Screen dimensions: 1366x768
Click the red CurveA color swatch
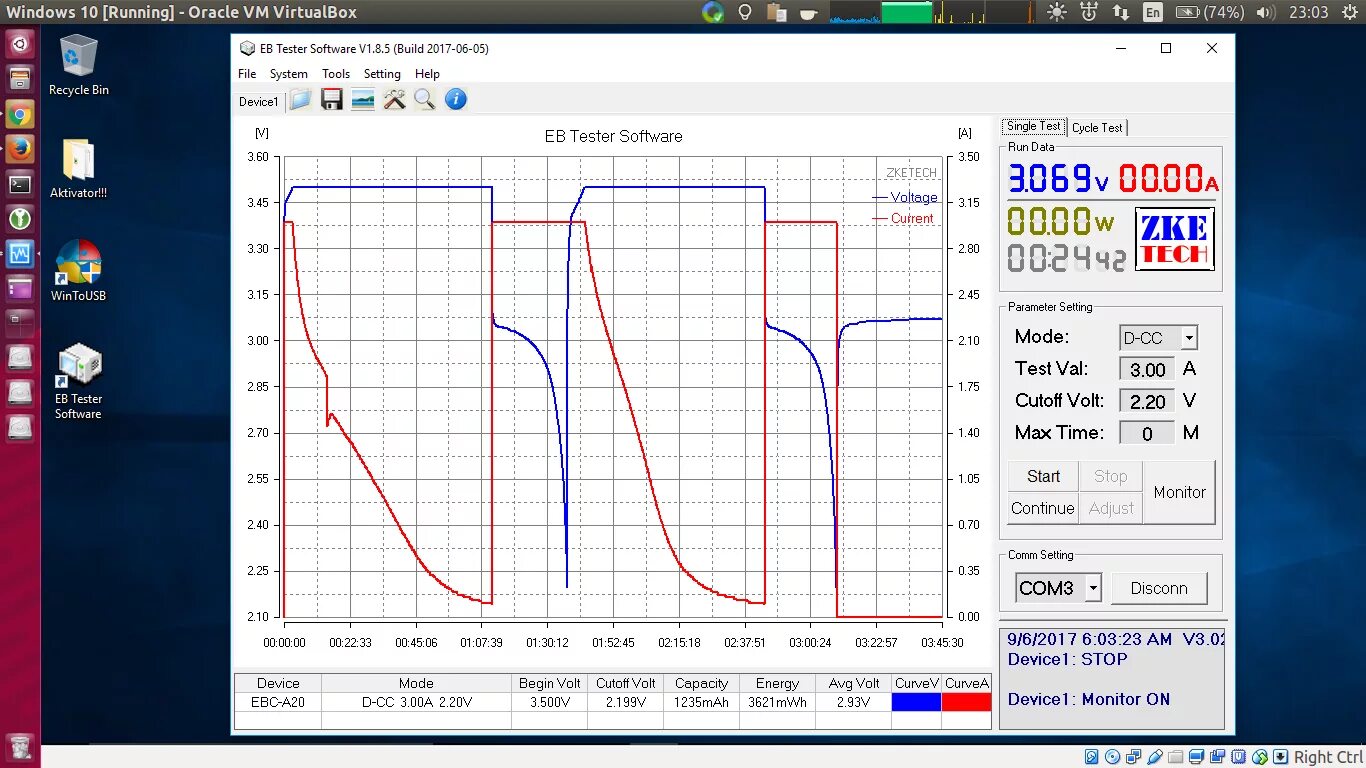[967, 702]
